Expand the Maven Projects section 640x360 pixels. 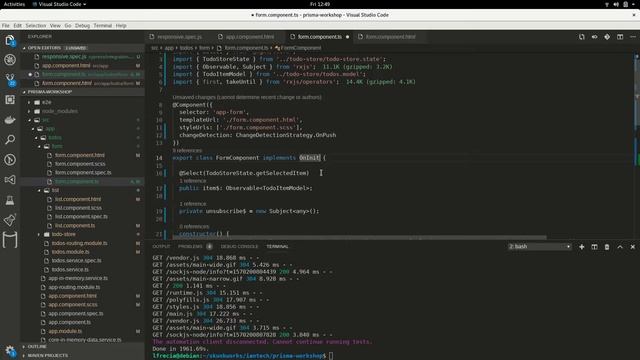(47, 356)
